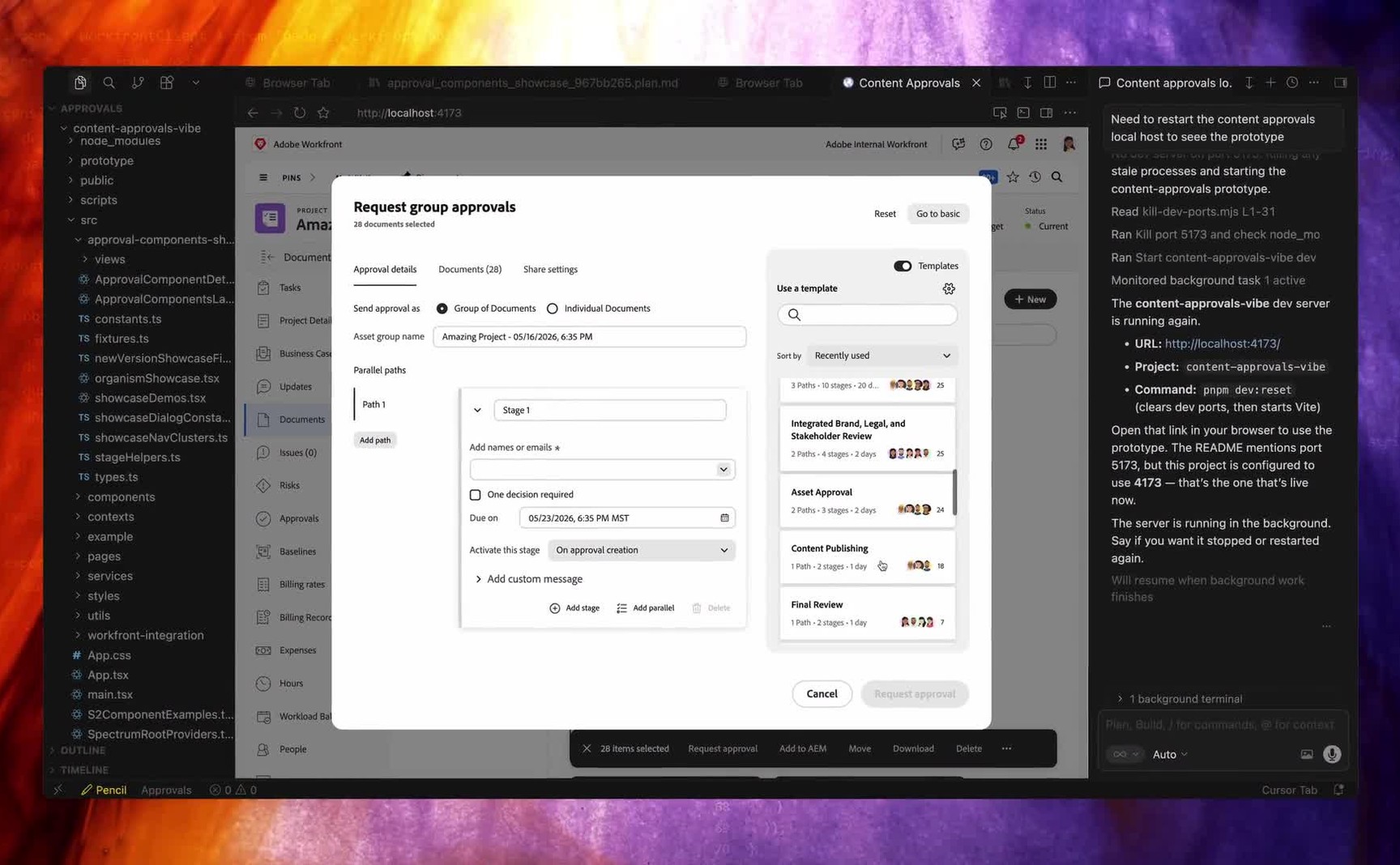This screenshot has height=865, width=1400.
Task: Open the source control branch icon
Action: [138, 83]
